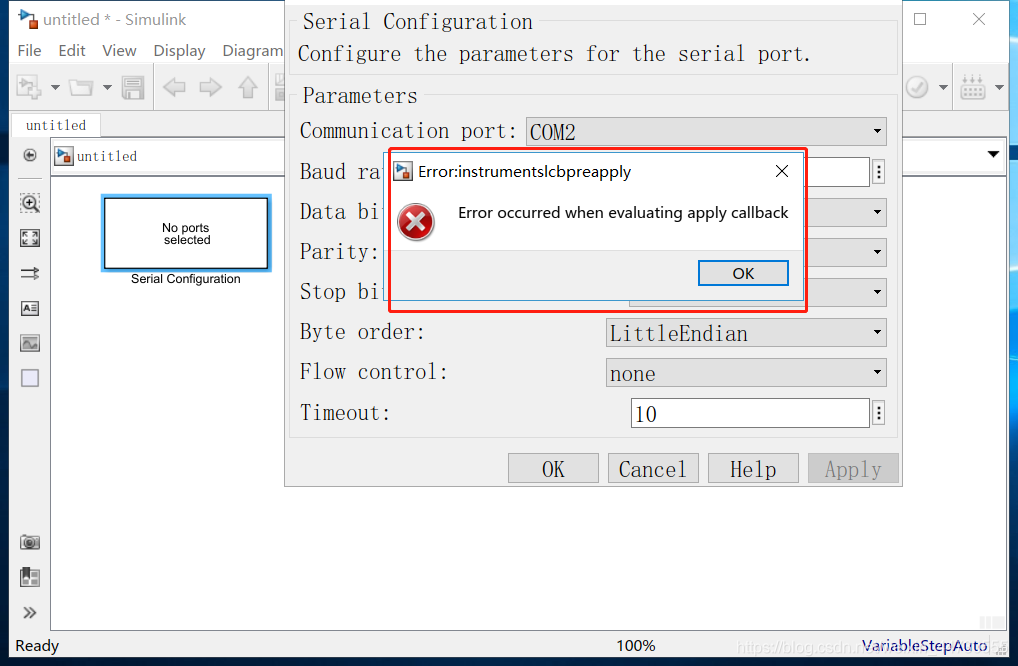Click the Viewmarks icon in left palette
The height and width of the screenshot is (666, 1018).
30,577
